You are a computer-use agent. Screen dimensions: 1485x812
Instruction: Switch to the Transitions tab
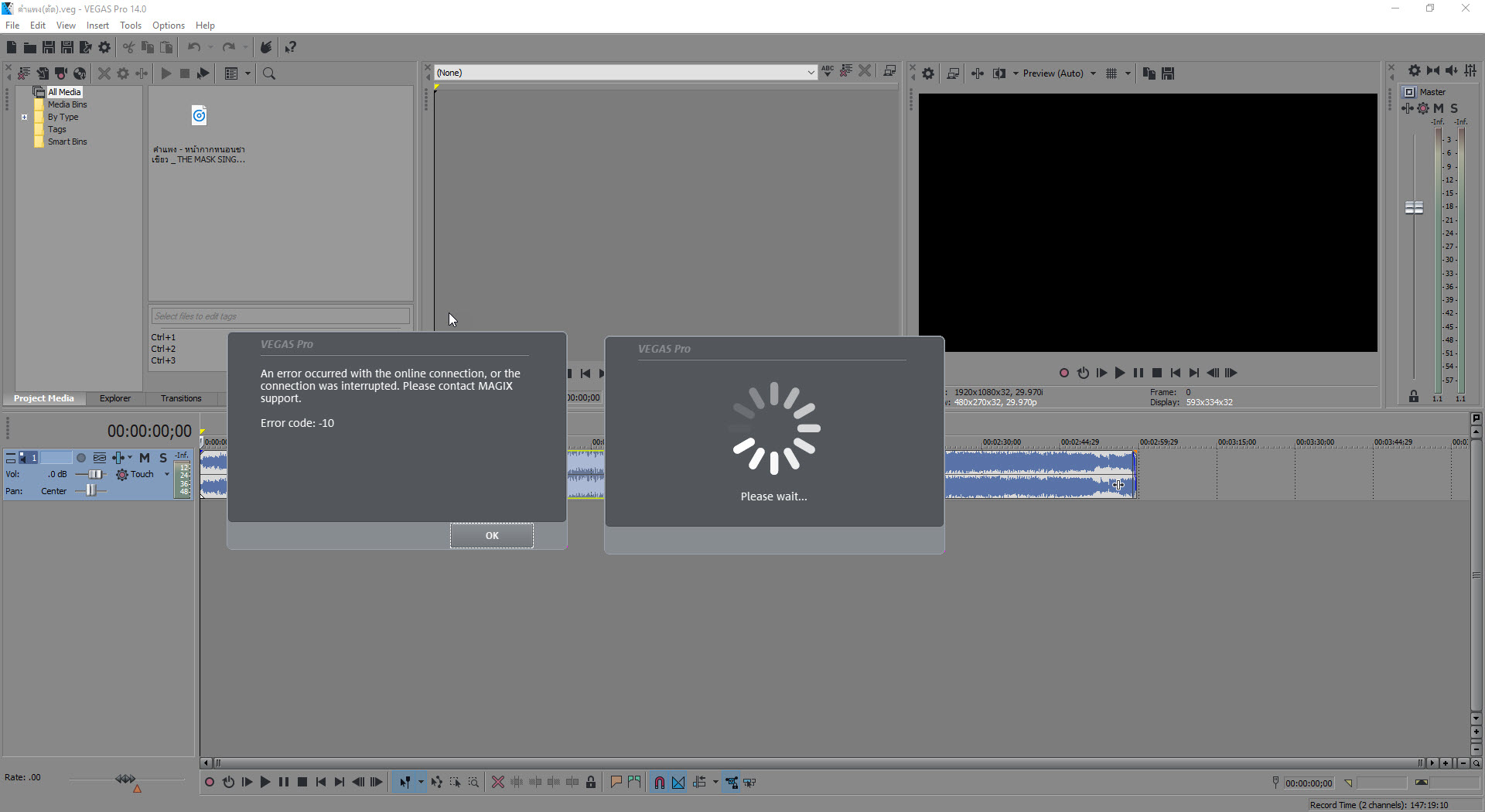tap(181, 398)
